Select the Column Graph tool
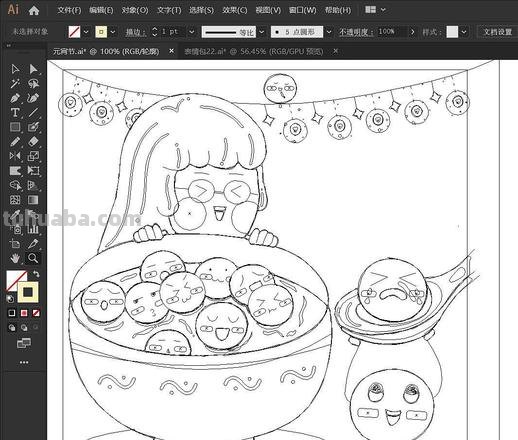 33,229
